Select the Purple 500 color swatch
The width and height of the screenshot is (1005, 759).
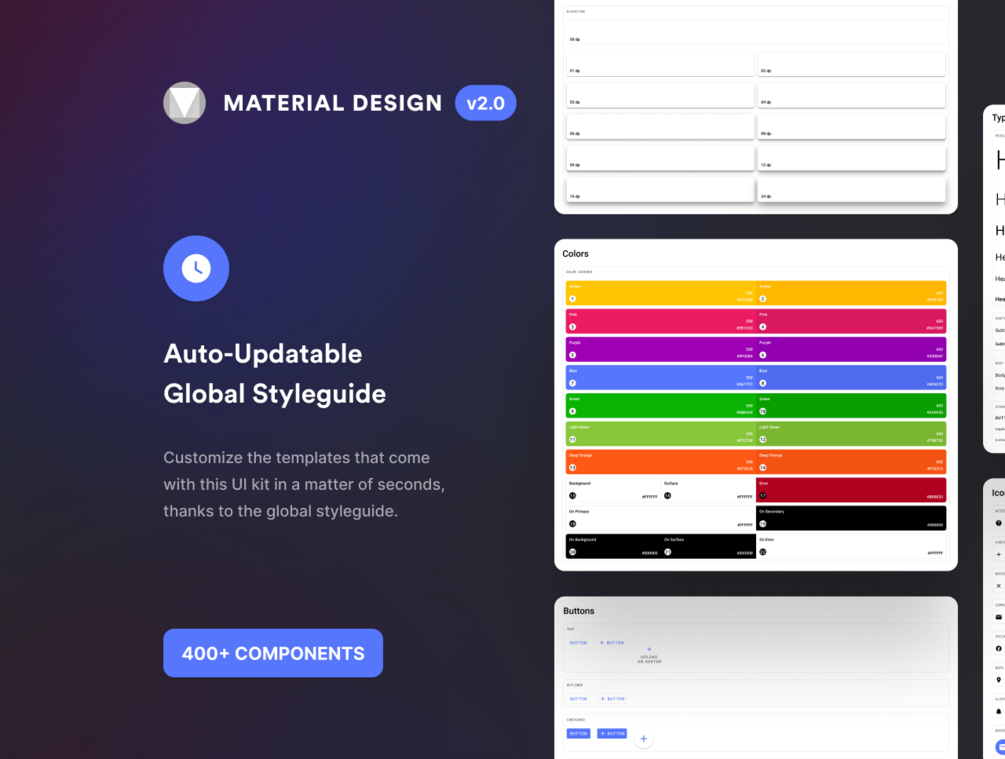661,349
